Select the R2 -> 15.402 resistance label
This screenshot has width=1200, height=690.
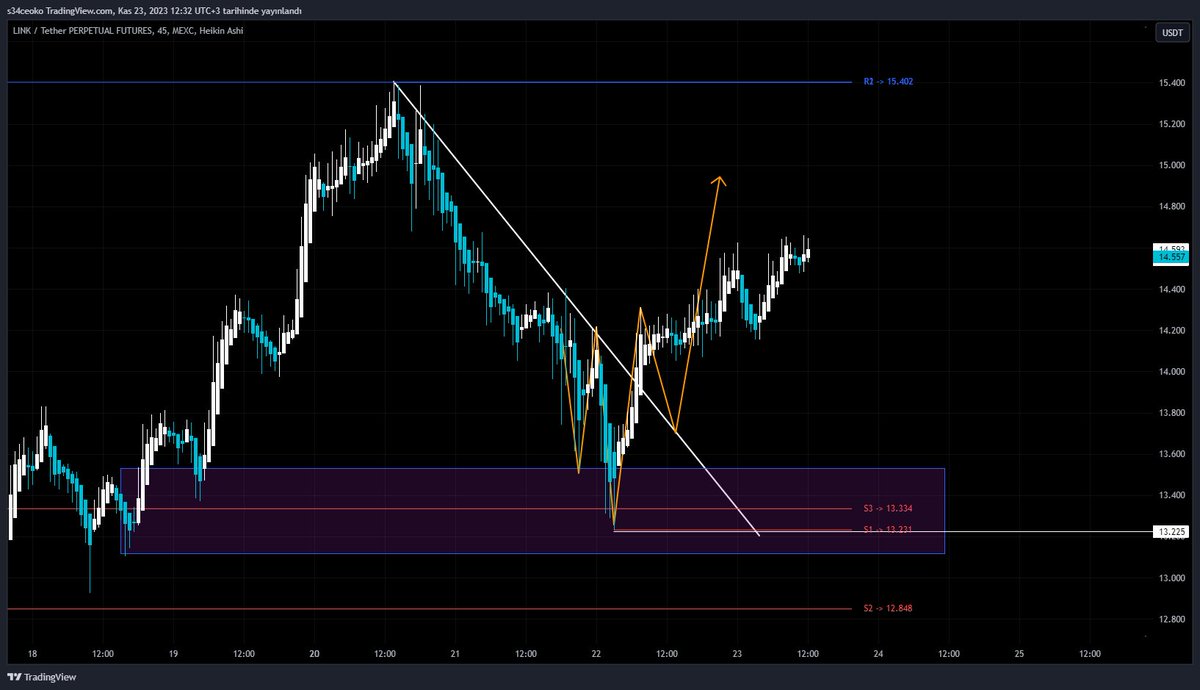point(888,81)
